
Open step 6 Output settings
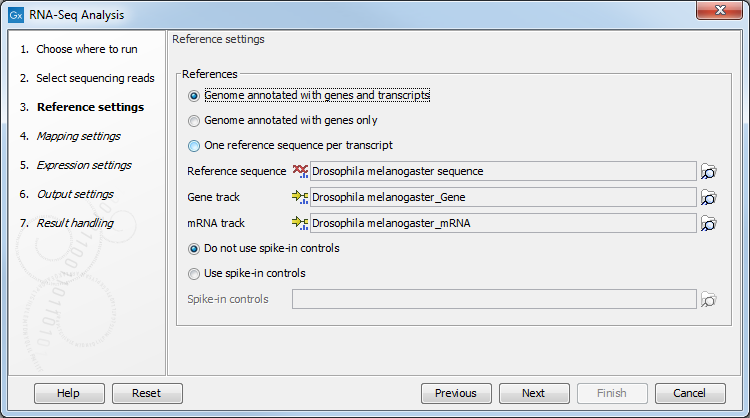(x=67, y=194)
